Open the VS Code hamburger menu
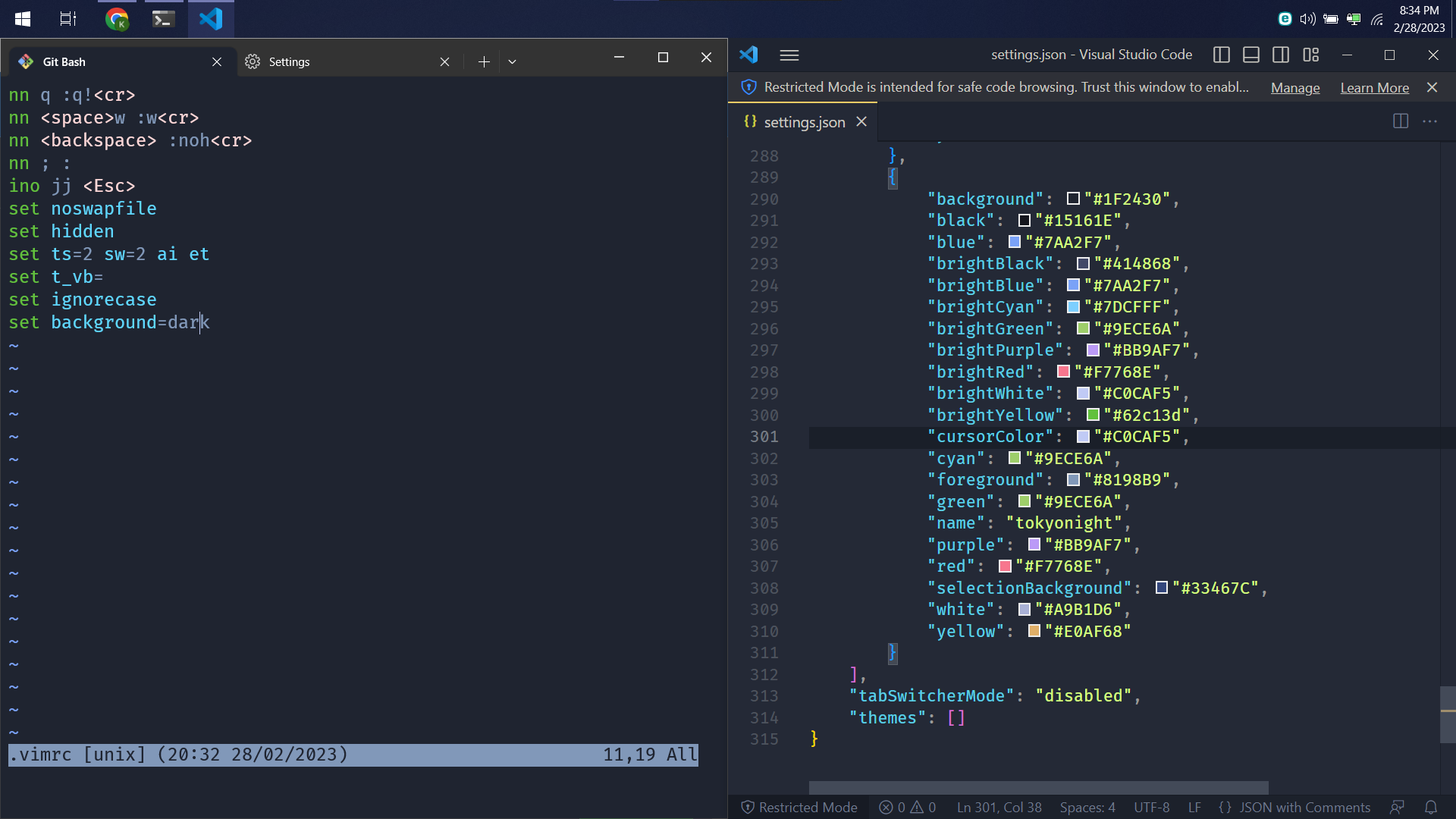The height and width of the screenshot is (819, 1456). click(789, 55)
